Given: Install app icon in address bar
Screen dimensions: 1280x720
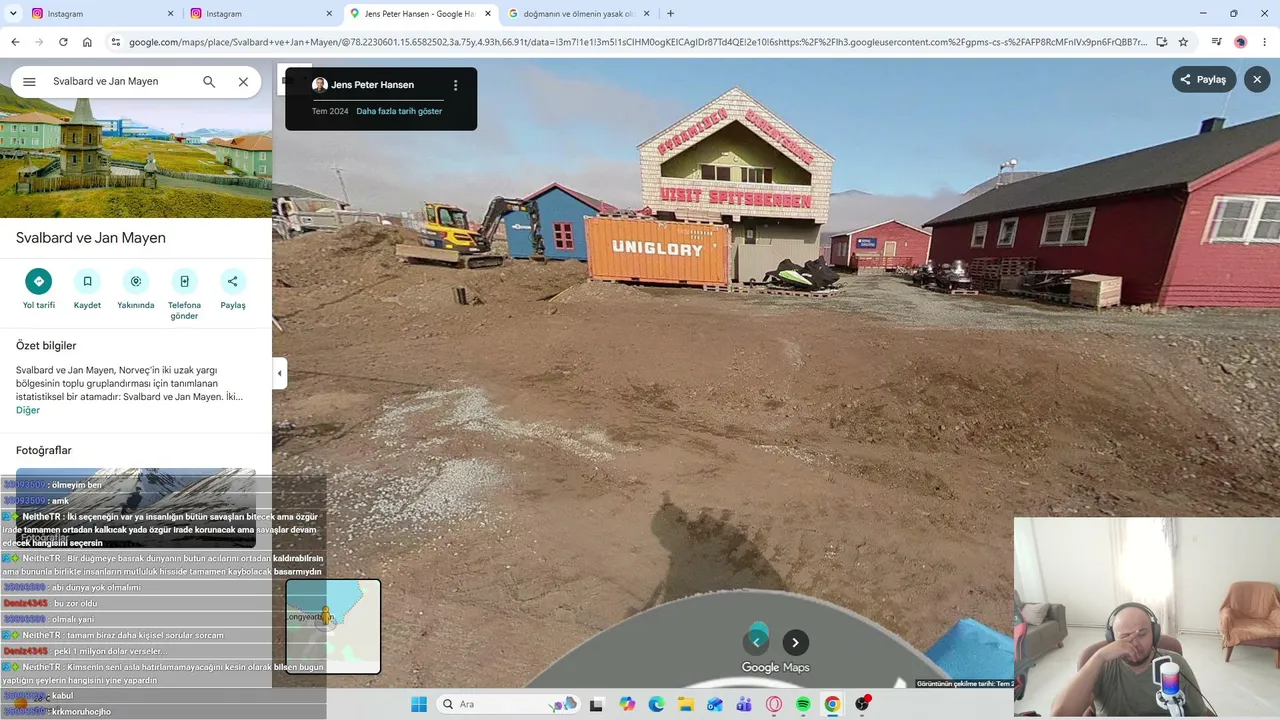Looking at the screenshot, I should (x=1161, y=42).
